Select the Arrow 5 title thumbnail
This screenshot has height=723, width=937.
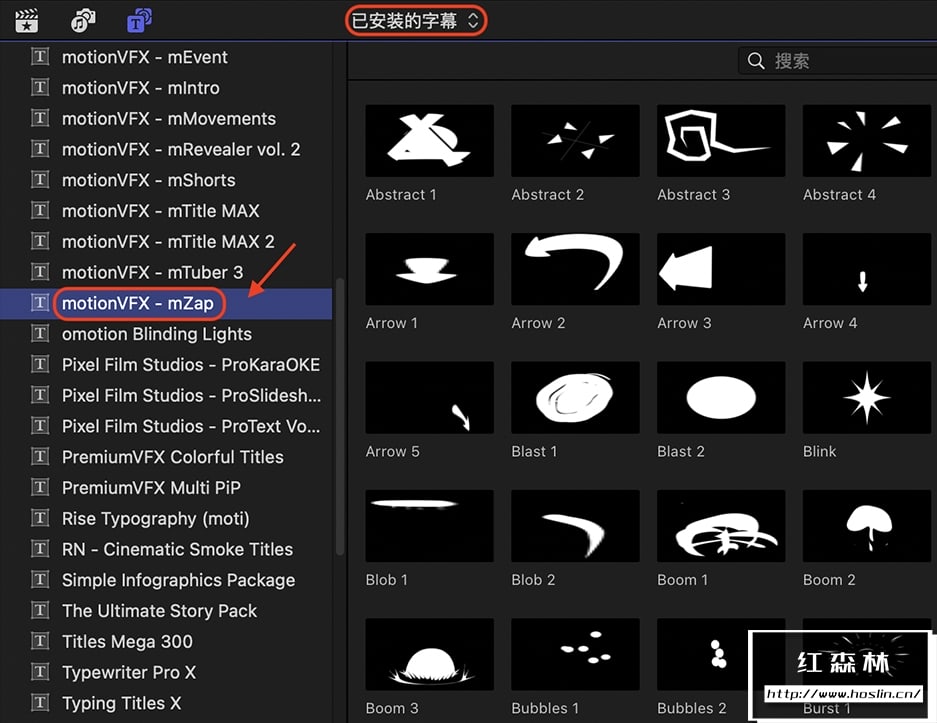tap(430, 397)
